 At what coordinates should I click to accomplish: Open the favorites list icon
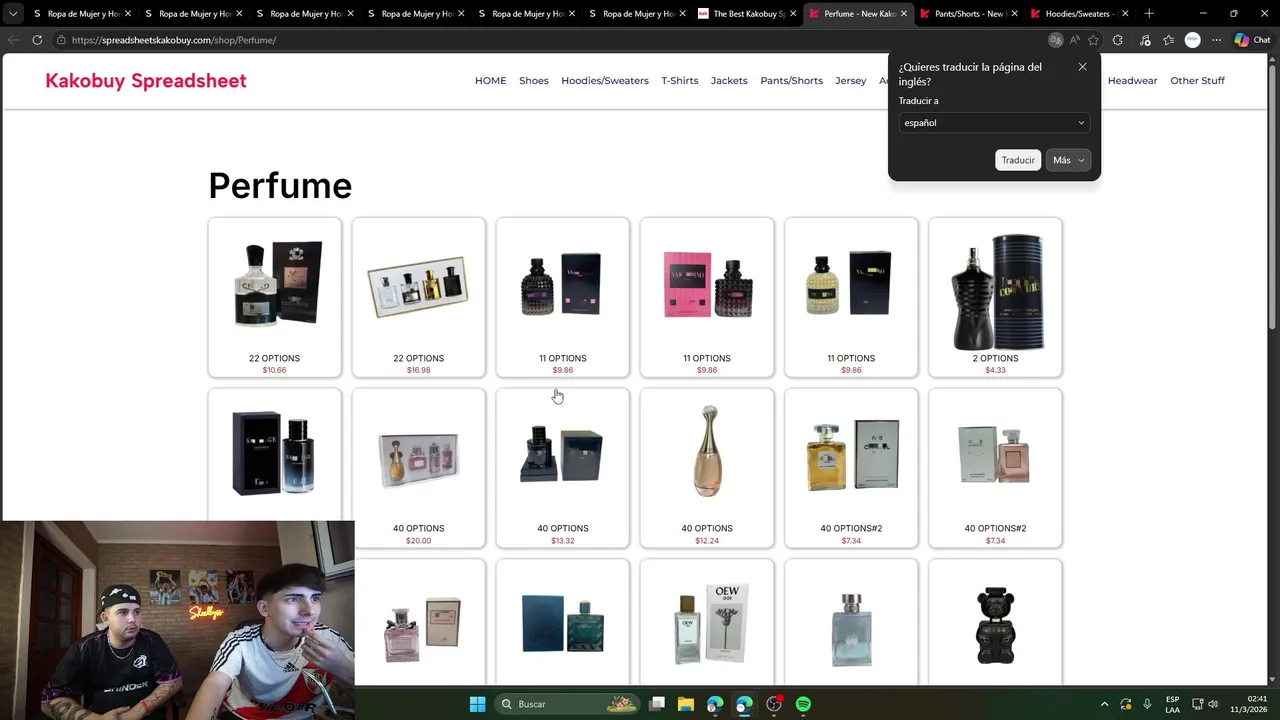click(1168, 40)
